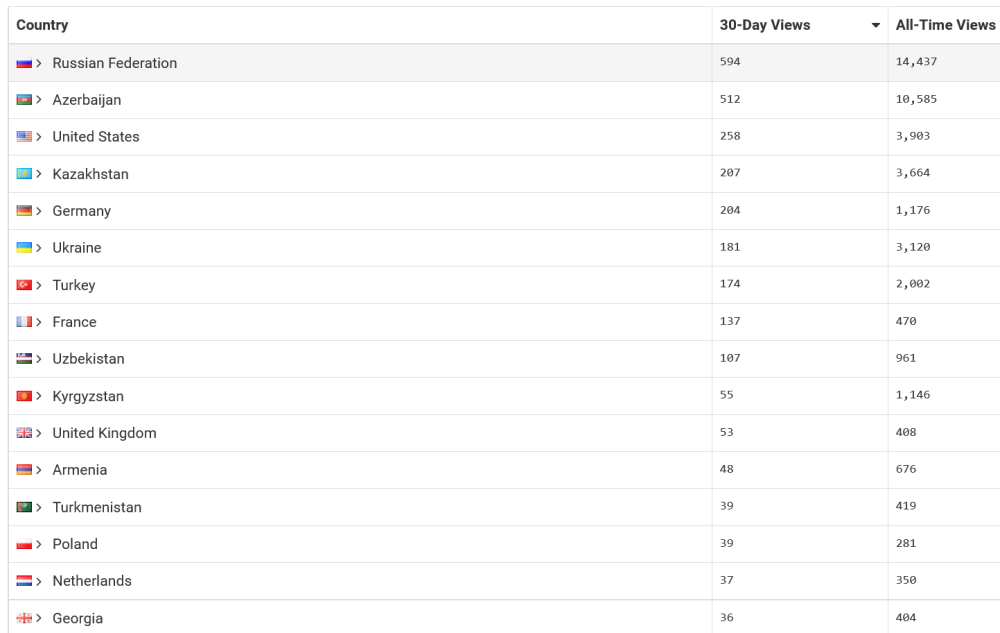Select the Turkmenistan country name

pos(97,507)
